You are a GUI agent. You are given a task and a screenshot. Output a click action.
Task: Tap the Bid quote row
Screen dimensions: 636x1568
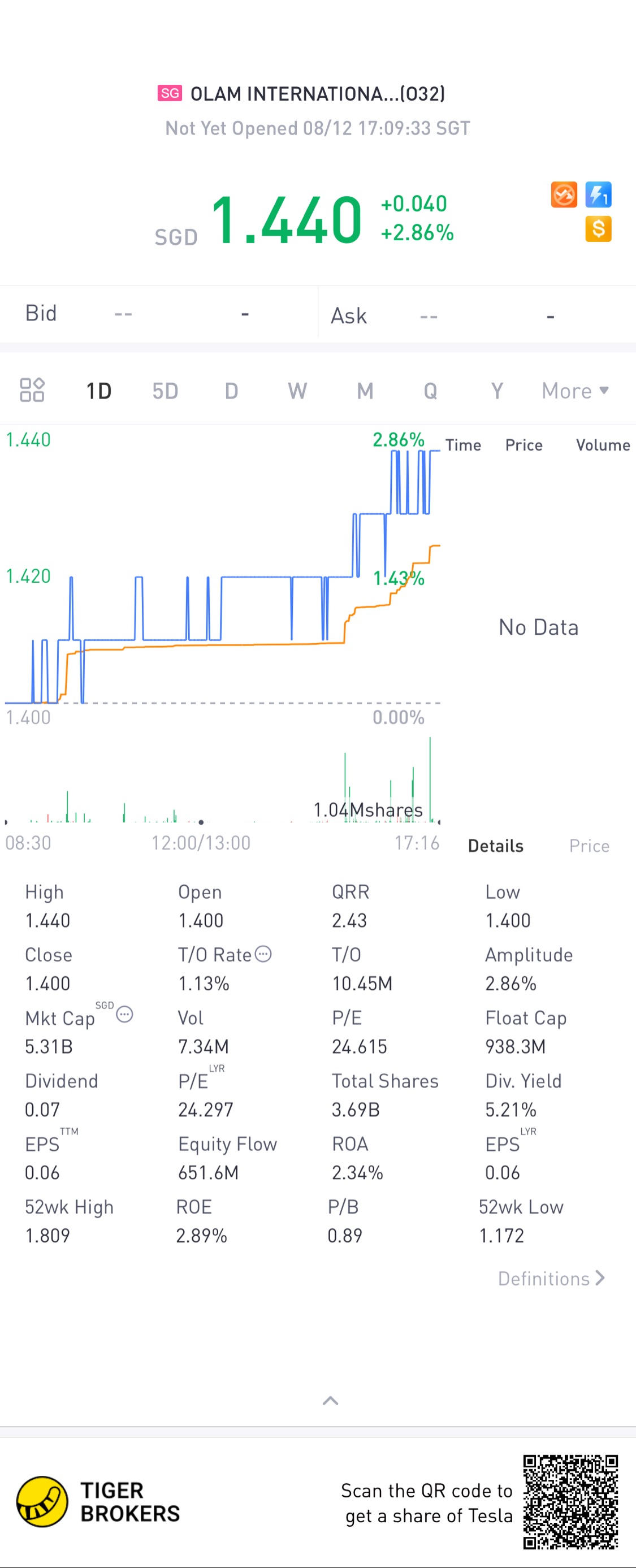click(x=159, y=314)
